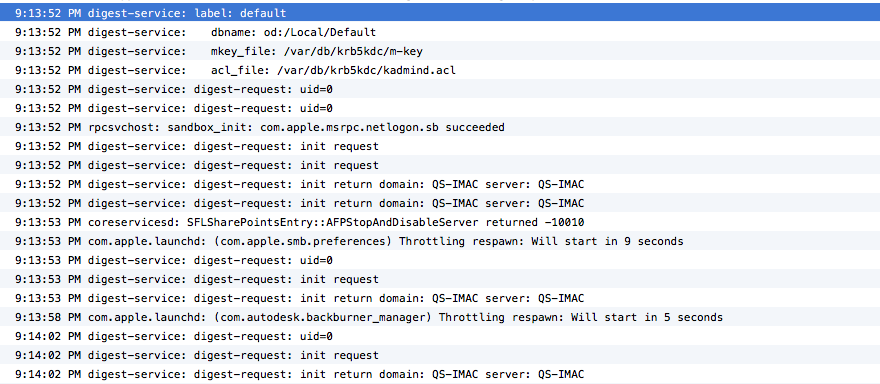
Task: Select the first 9:13:52 'init request' row
Action: tap(440, 147)
